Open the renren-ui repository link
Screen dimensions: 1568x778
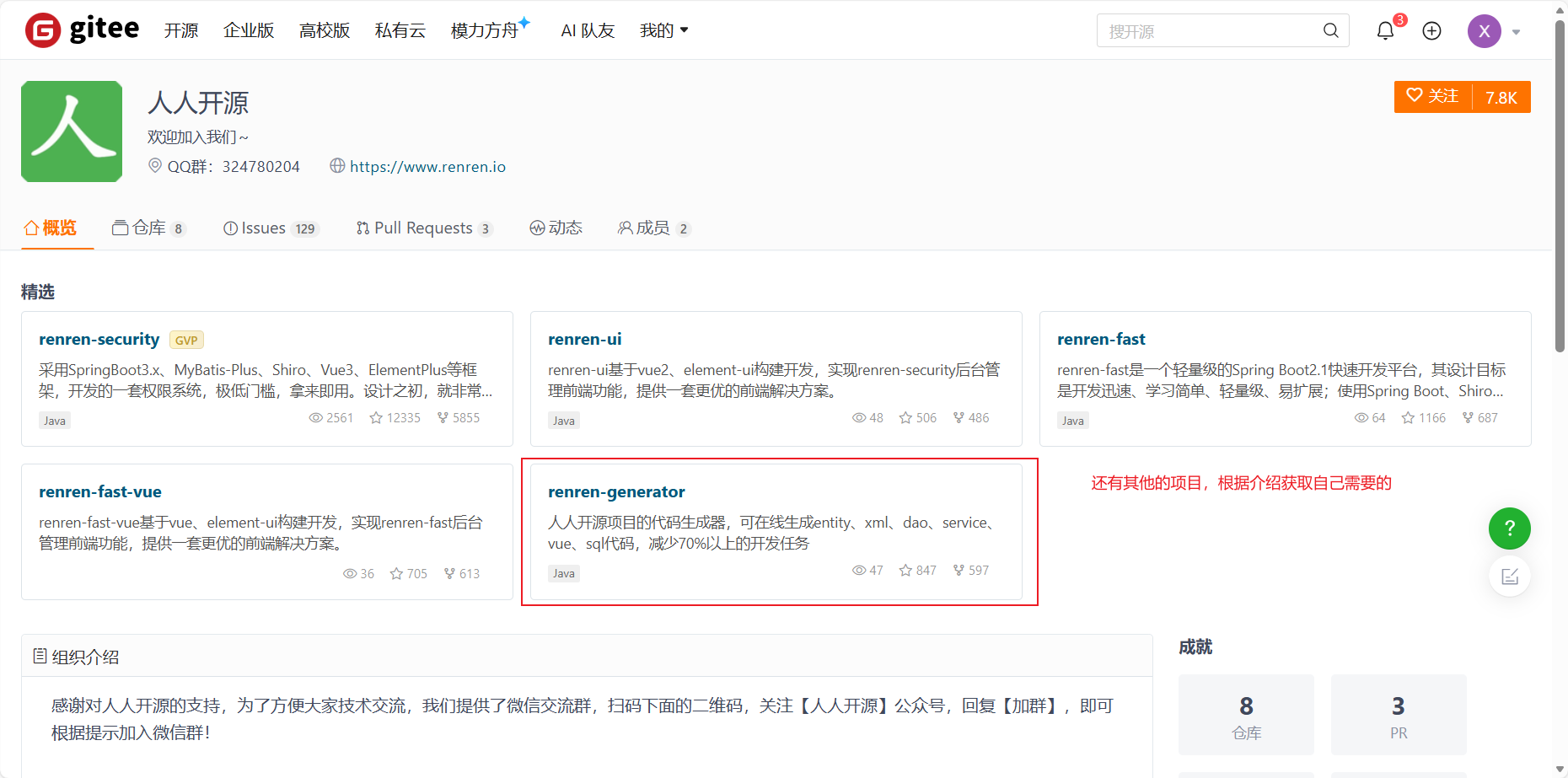click(x=584, y=339)
